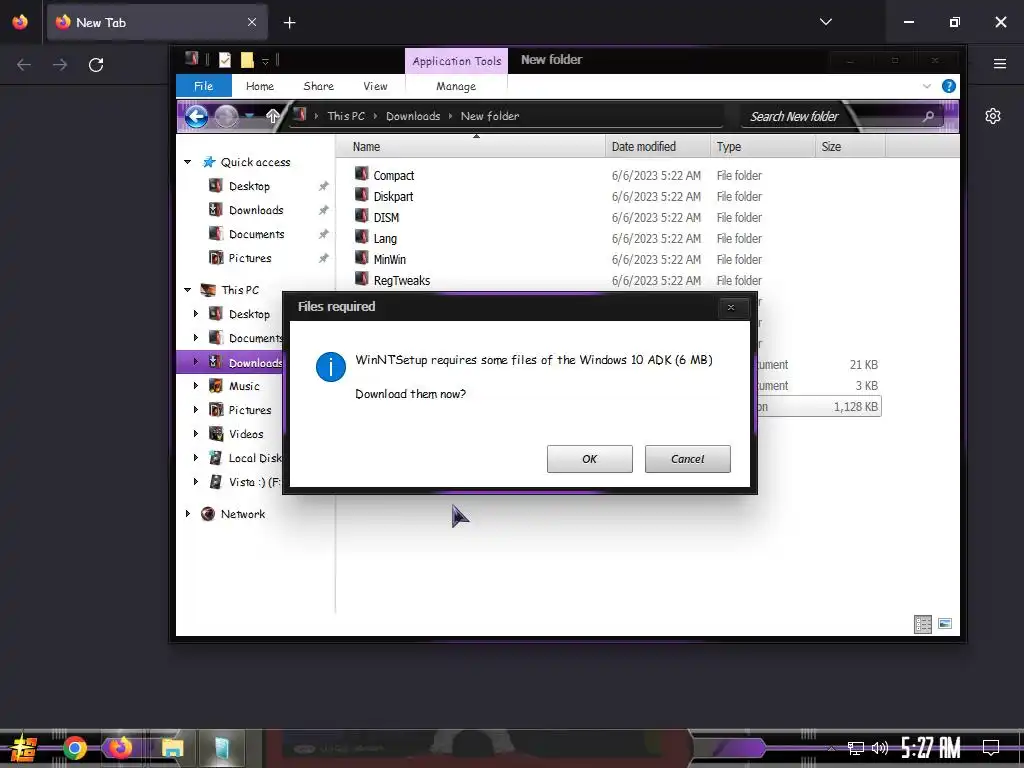Click OK to download ADK files
Image resolution: width=1024 pixels, height=768 pixels.
(x=589, y=459)
